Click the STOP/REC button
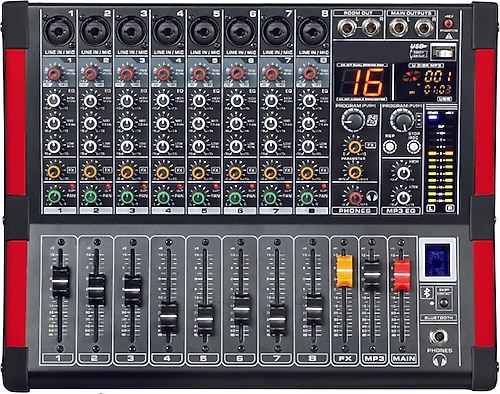This screenshot has height=394, width=500. pyautogui.click(x=413, y=147)
